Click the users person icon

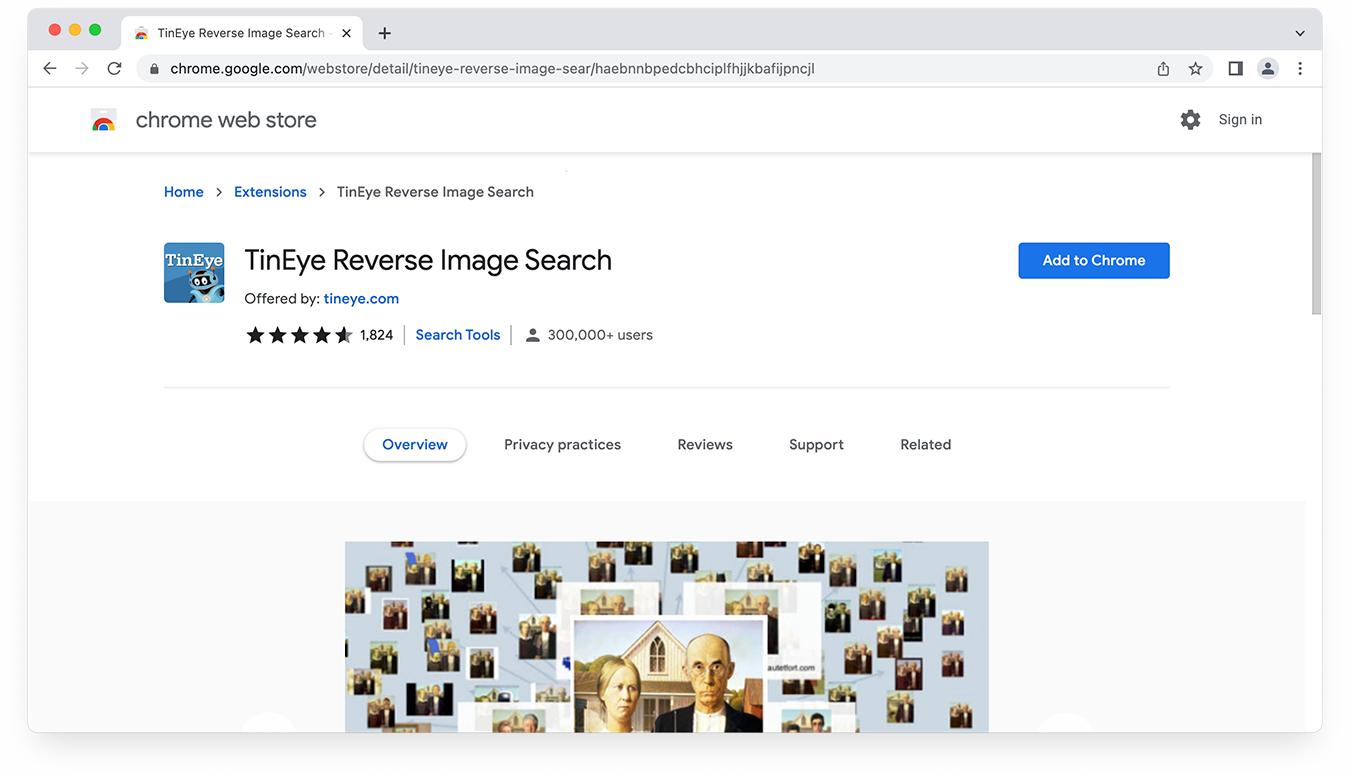pyautogui.click(x=533, y=335)
